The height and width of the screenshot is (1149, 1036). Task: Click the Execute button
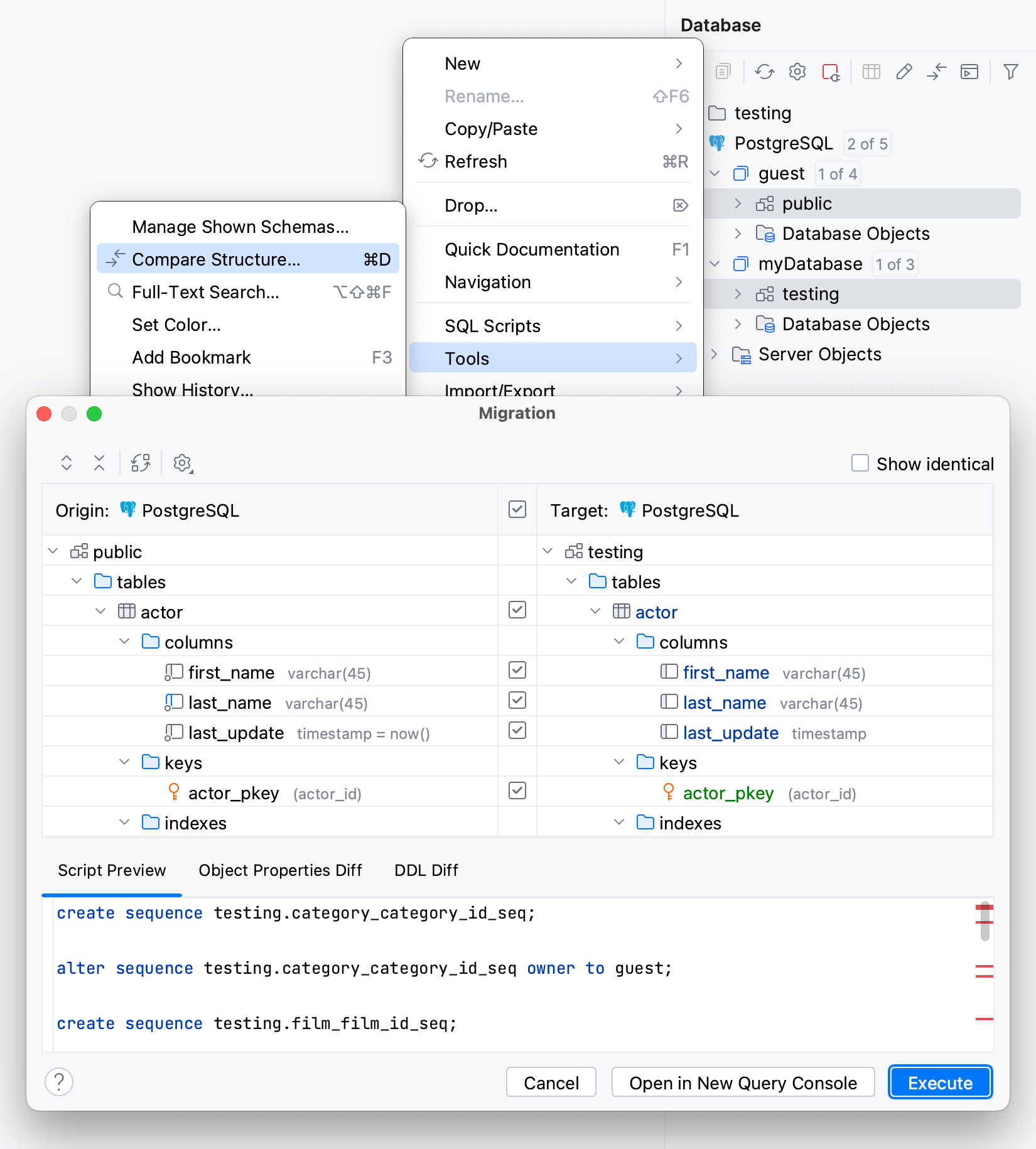(939, 1082)
